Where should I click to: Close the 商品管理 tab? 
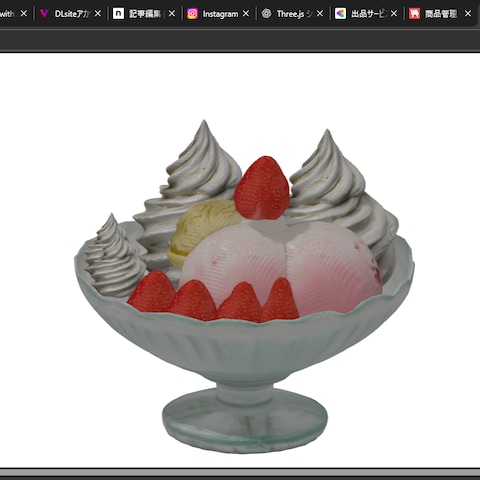pos(468,14)
